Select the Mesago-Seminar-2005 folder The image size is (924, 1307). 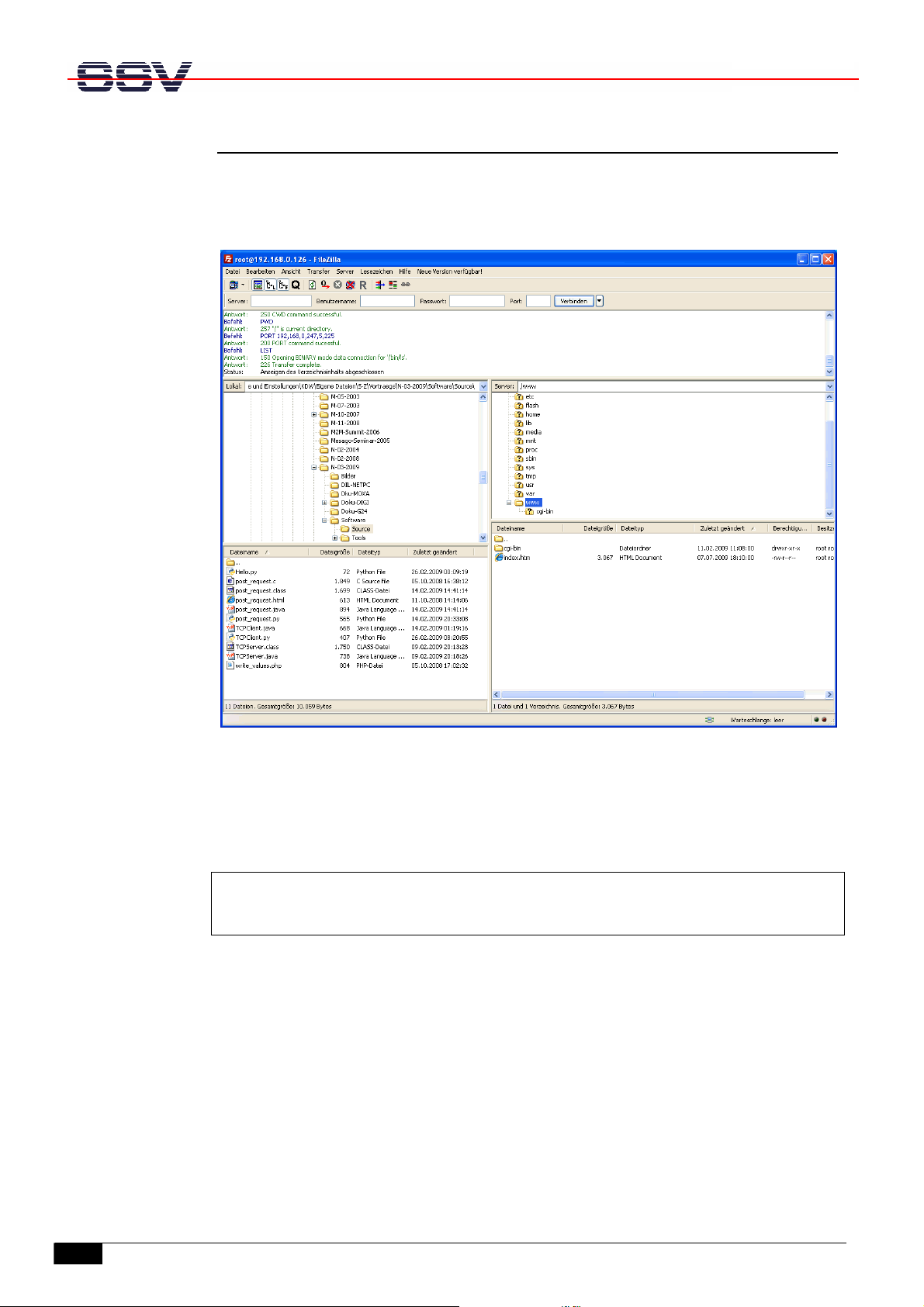coord(360,441)
